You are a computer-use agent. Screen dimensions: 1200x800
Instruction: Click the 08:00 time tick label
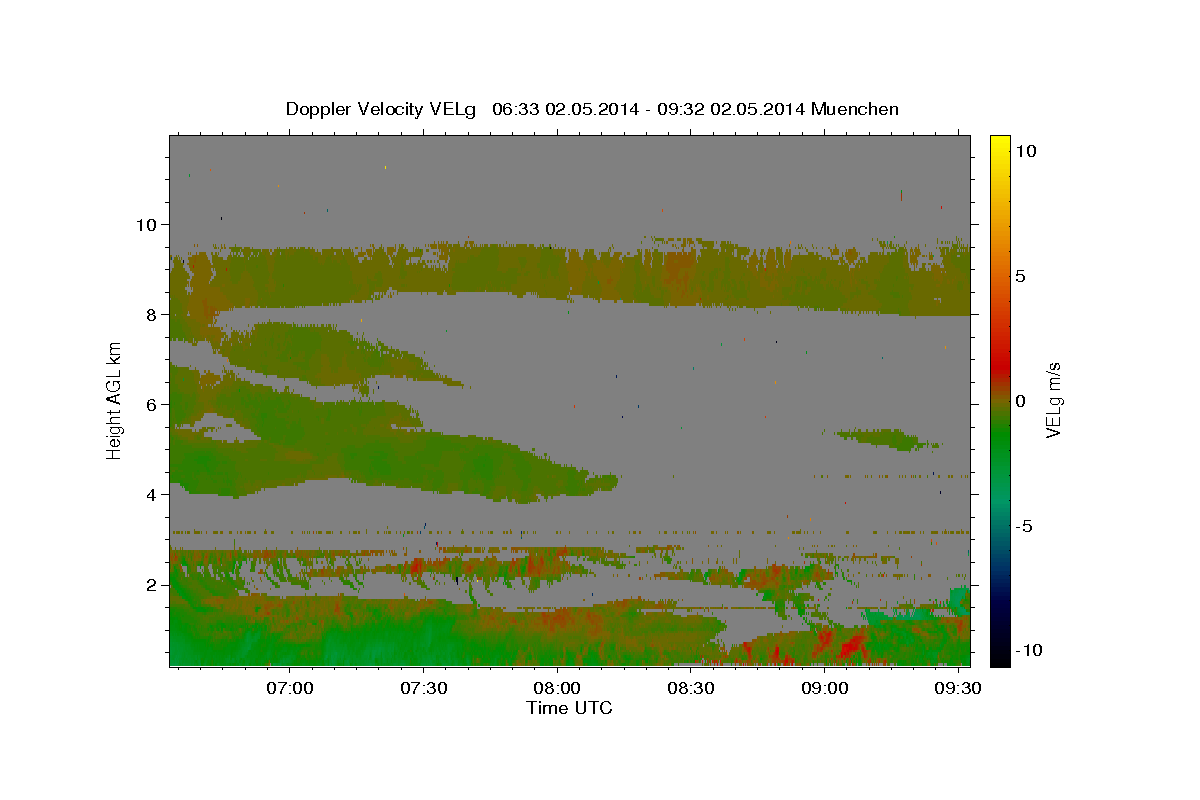pos(557,688)
